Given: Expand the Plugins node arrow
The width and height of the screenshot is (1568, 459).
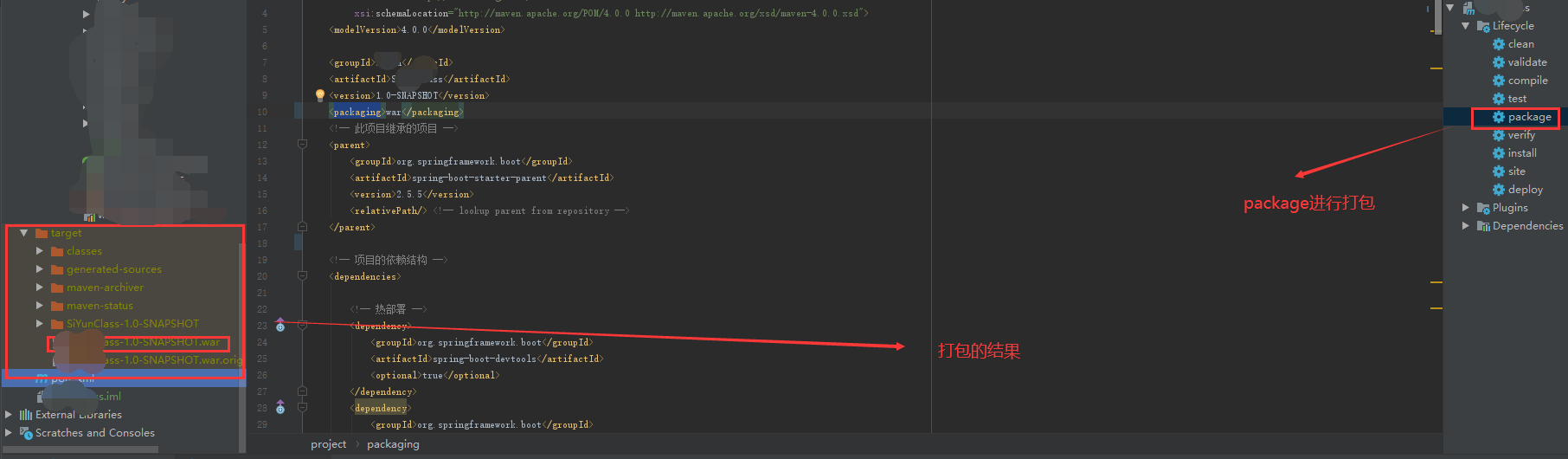Looking at the screenshot, I should click(1466, 208).
